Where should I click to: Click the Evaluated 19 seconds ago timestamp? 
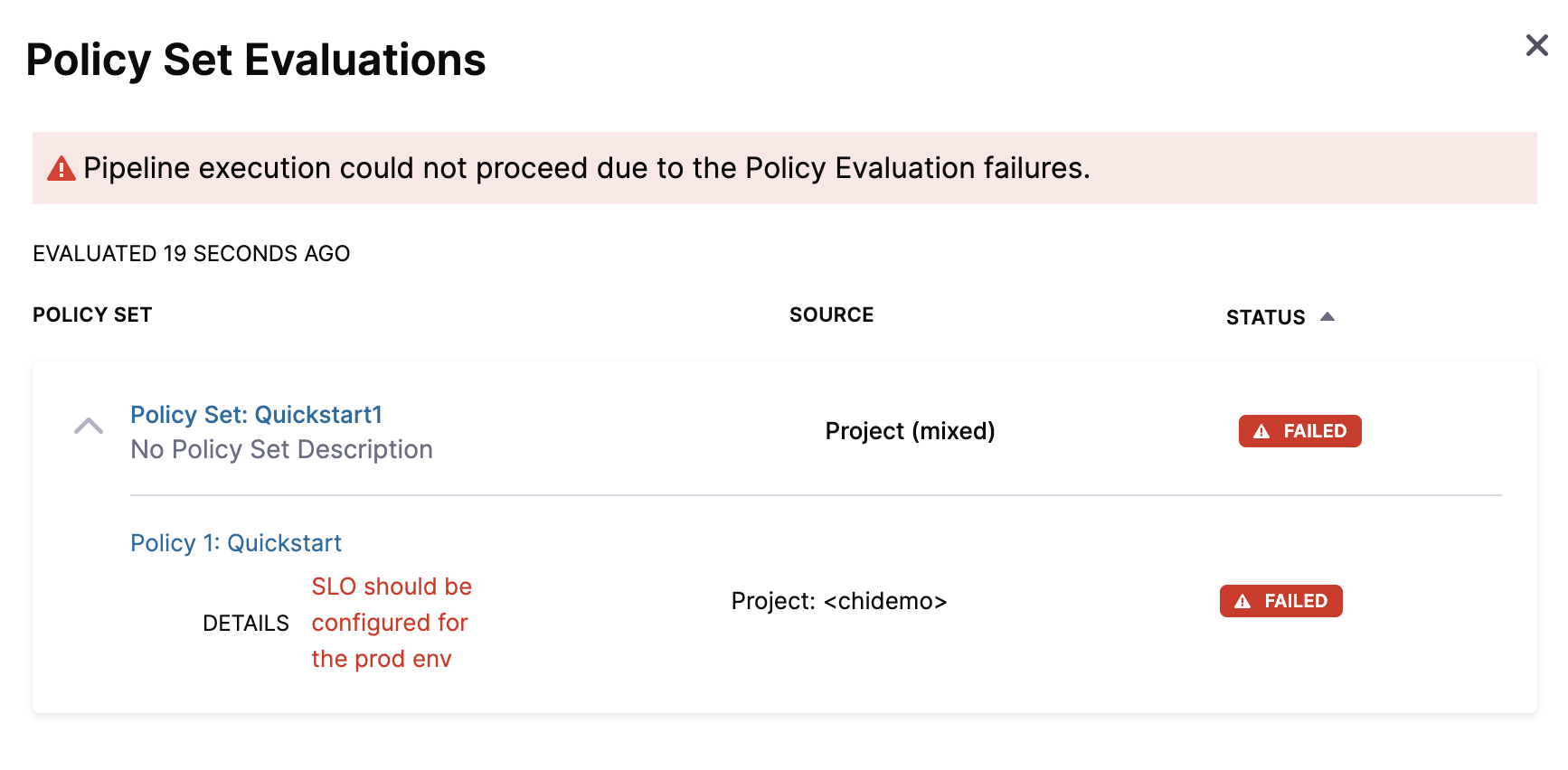pyautogui.click(x=191, y=254)
